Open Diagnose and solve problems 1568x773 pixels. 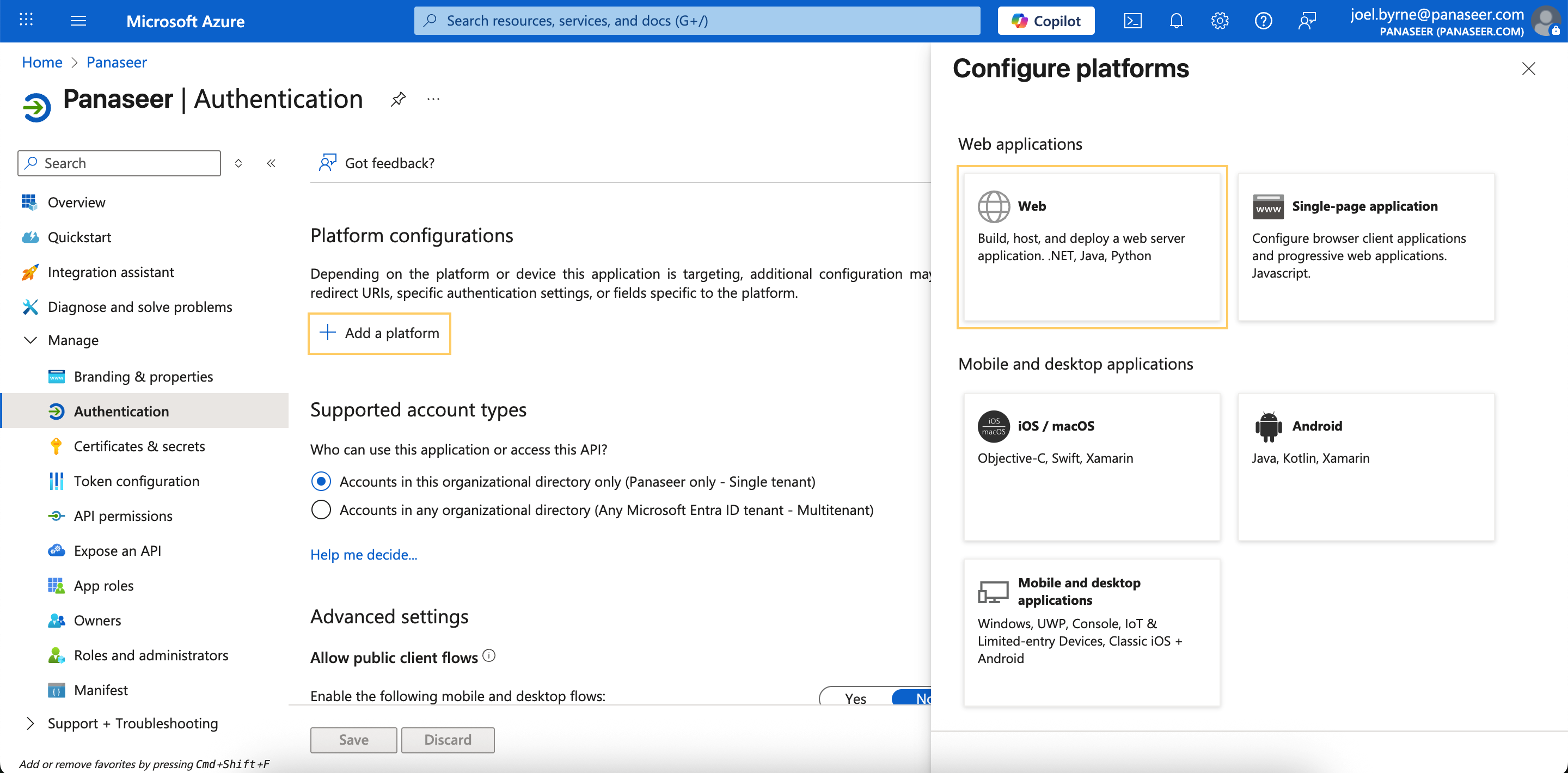[139, 307]
